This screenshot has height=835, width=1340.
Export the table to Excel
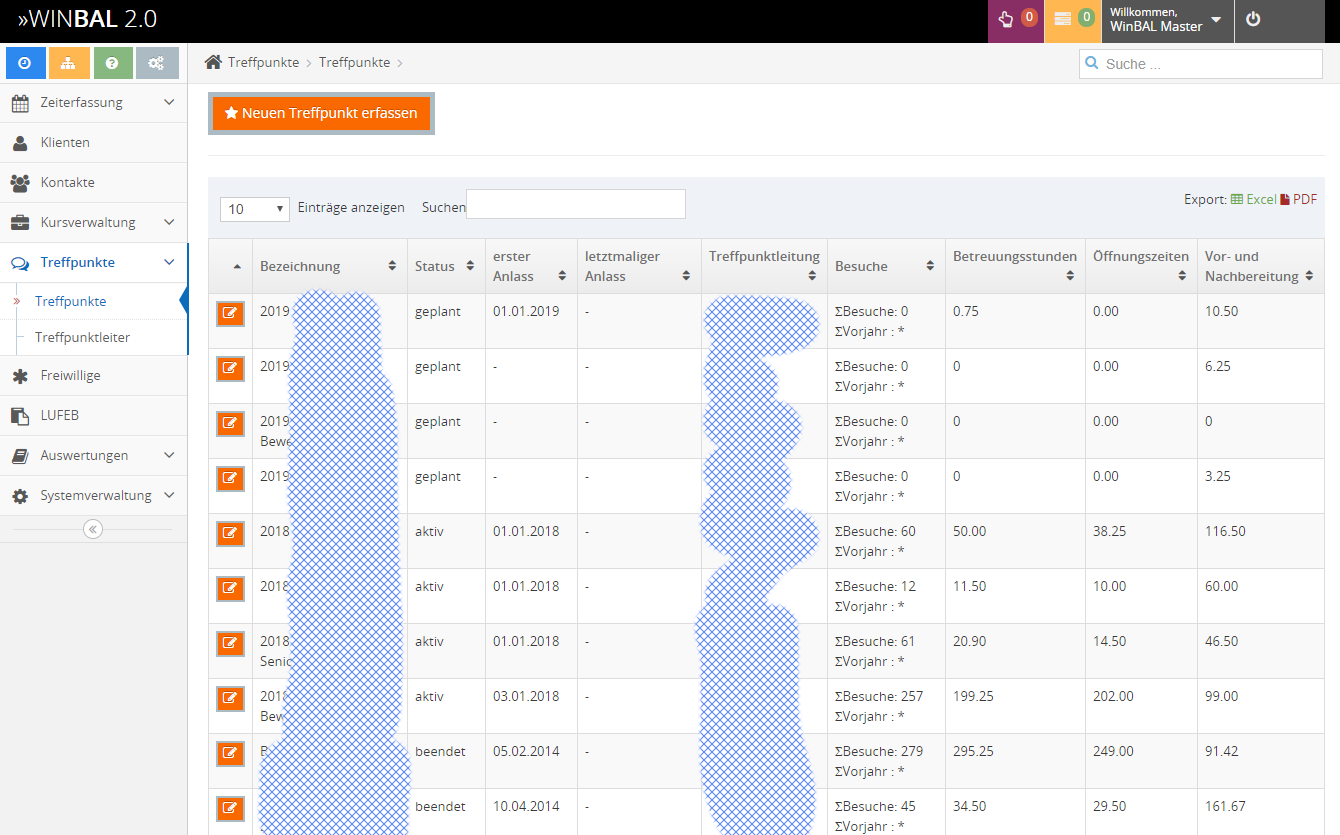point(1253,199)
